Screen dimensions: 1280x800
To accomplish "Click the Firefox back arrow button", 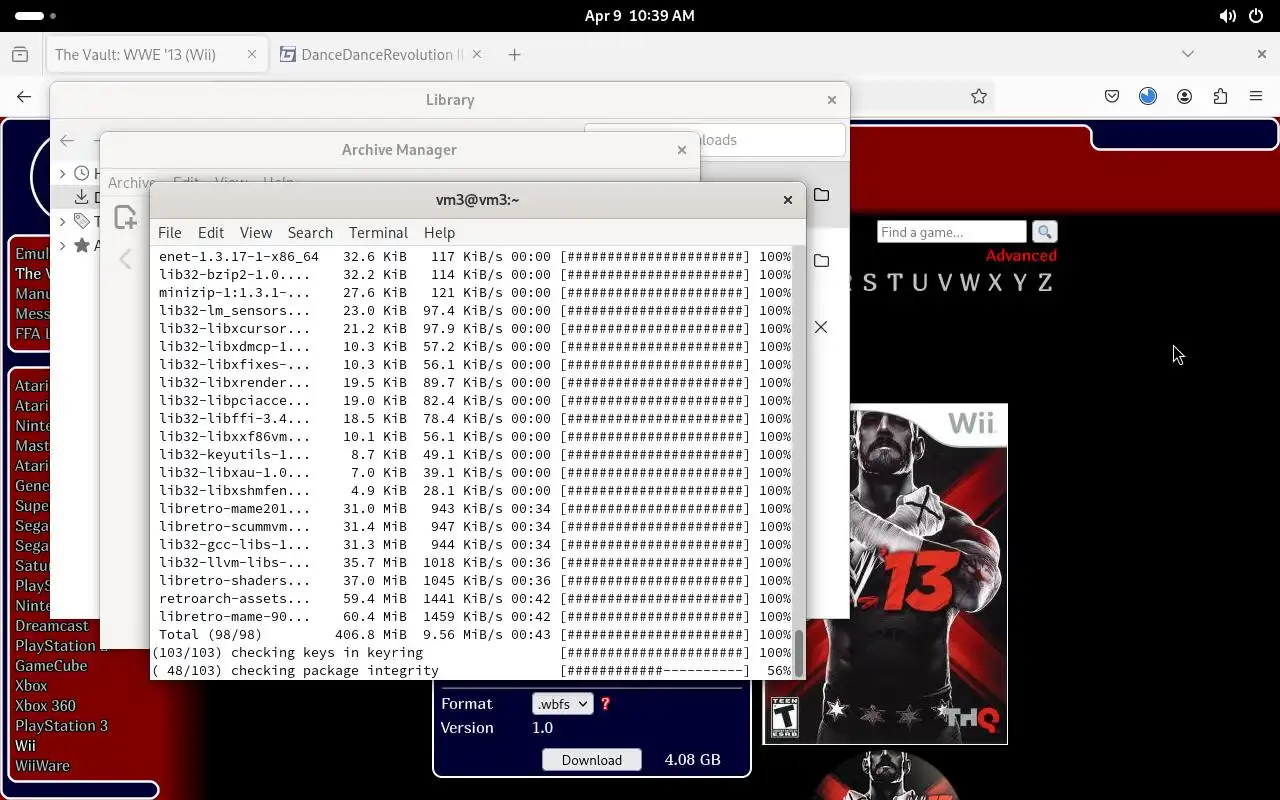I will click(24, 97).
